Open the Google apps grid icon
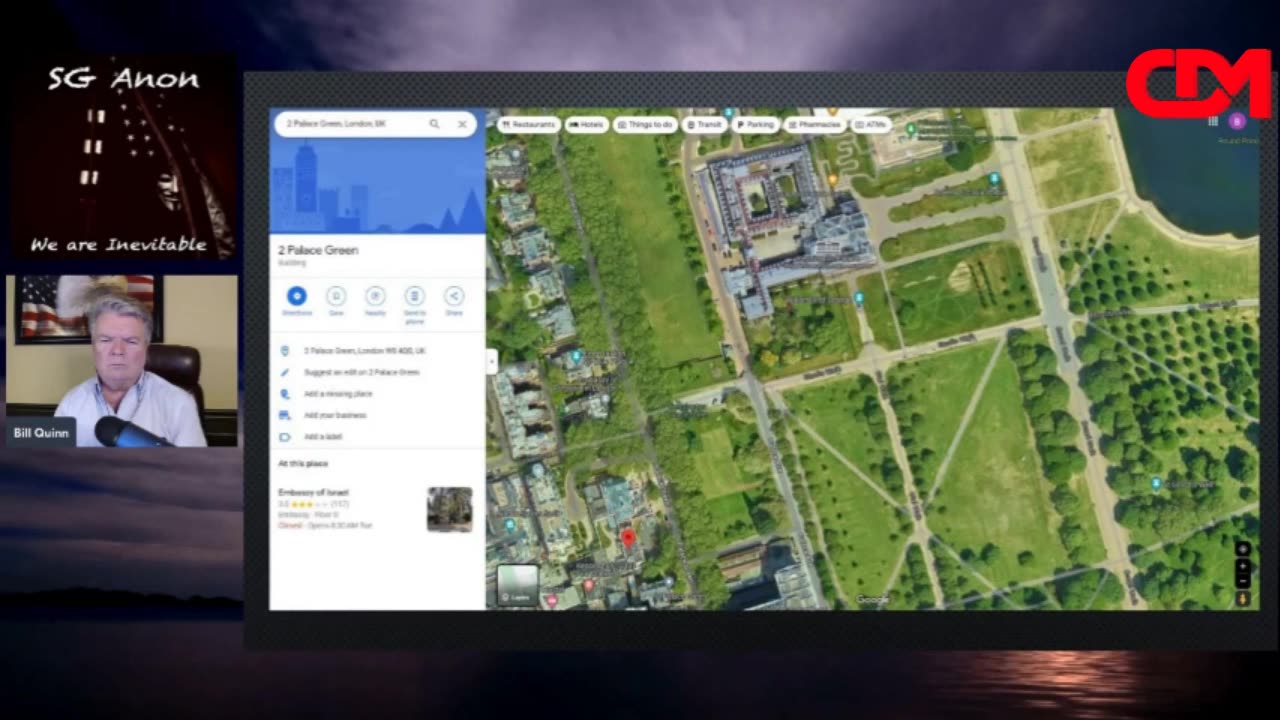The width and height of the screenshot is (1280, 720). pos(1213,121)
